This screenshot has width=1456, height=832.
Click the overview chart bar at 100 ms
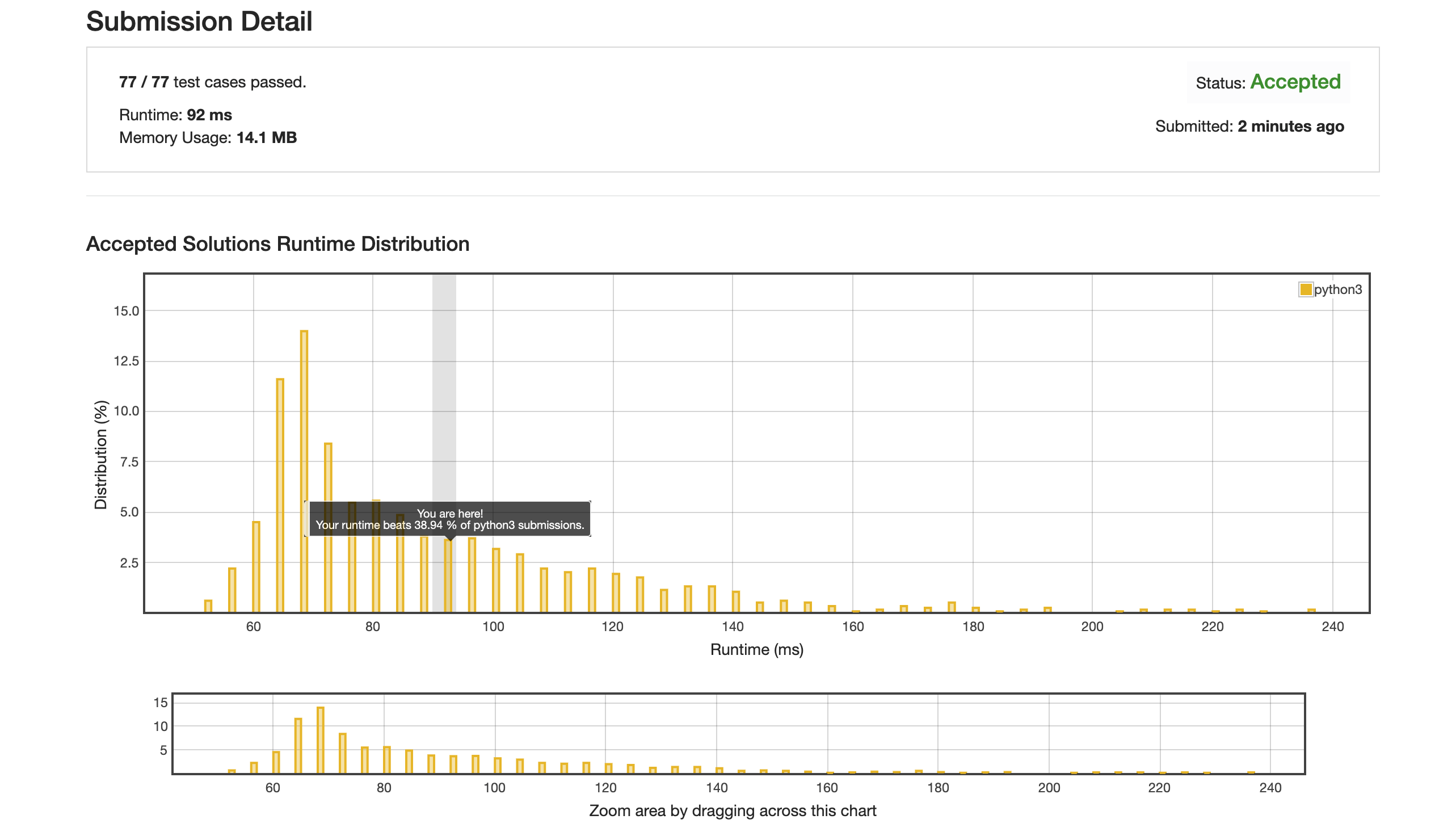pos(498,765)
